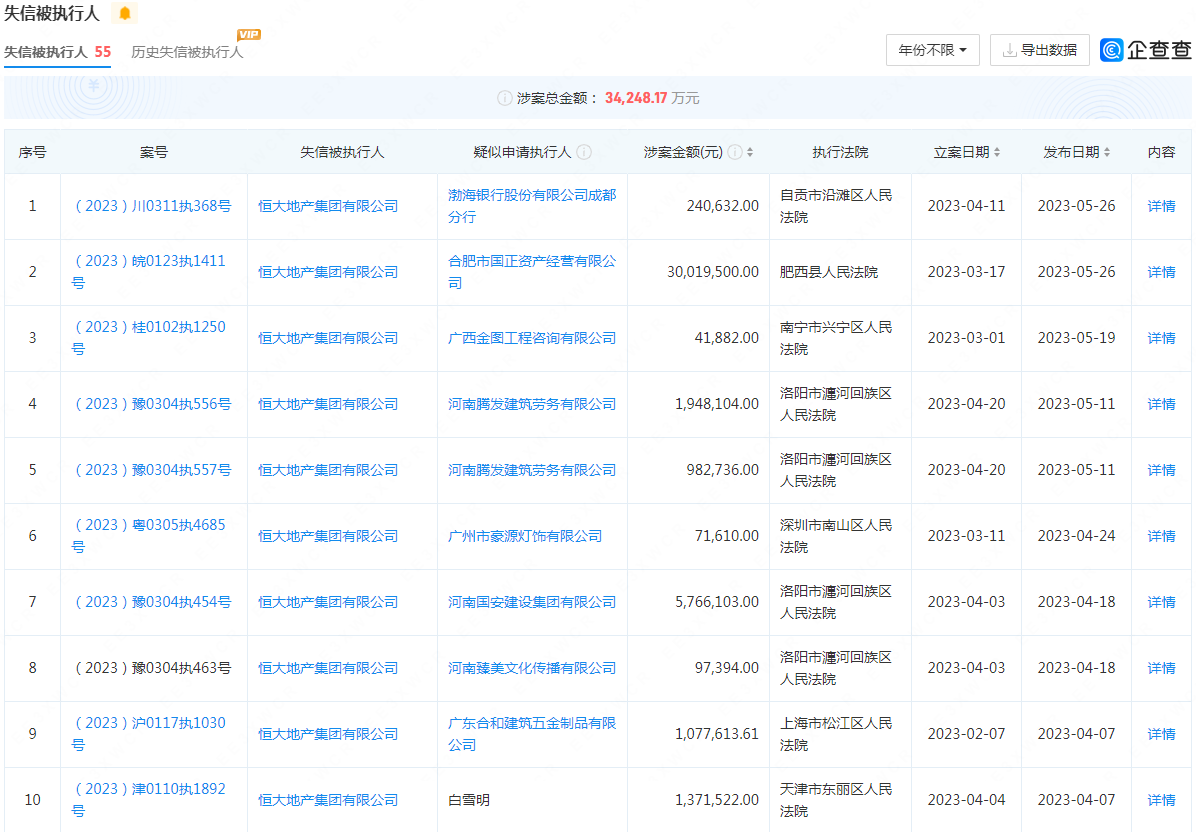Click the 企查查 logo

click(x=1146, y=50)
